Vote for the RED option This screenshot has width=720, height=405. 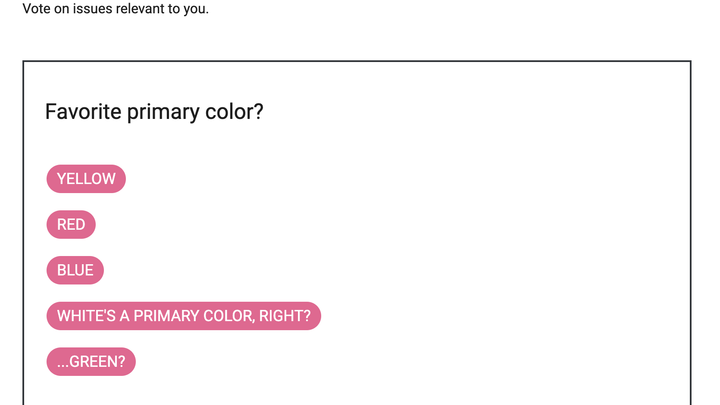[71, 225]
